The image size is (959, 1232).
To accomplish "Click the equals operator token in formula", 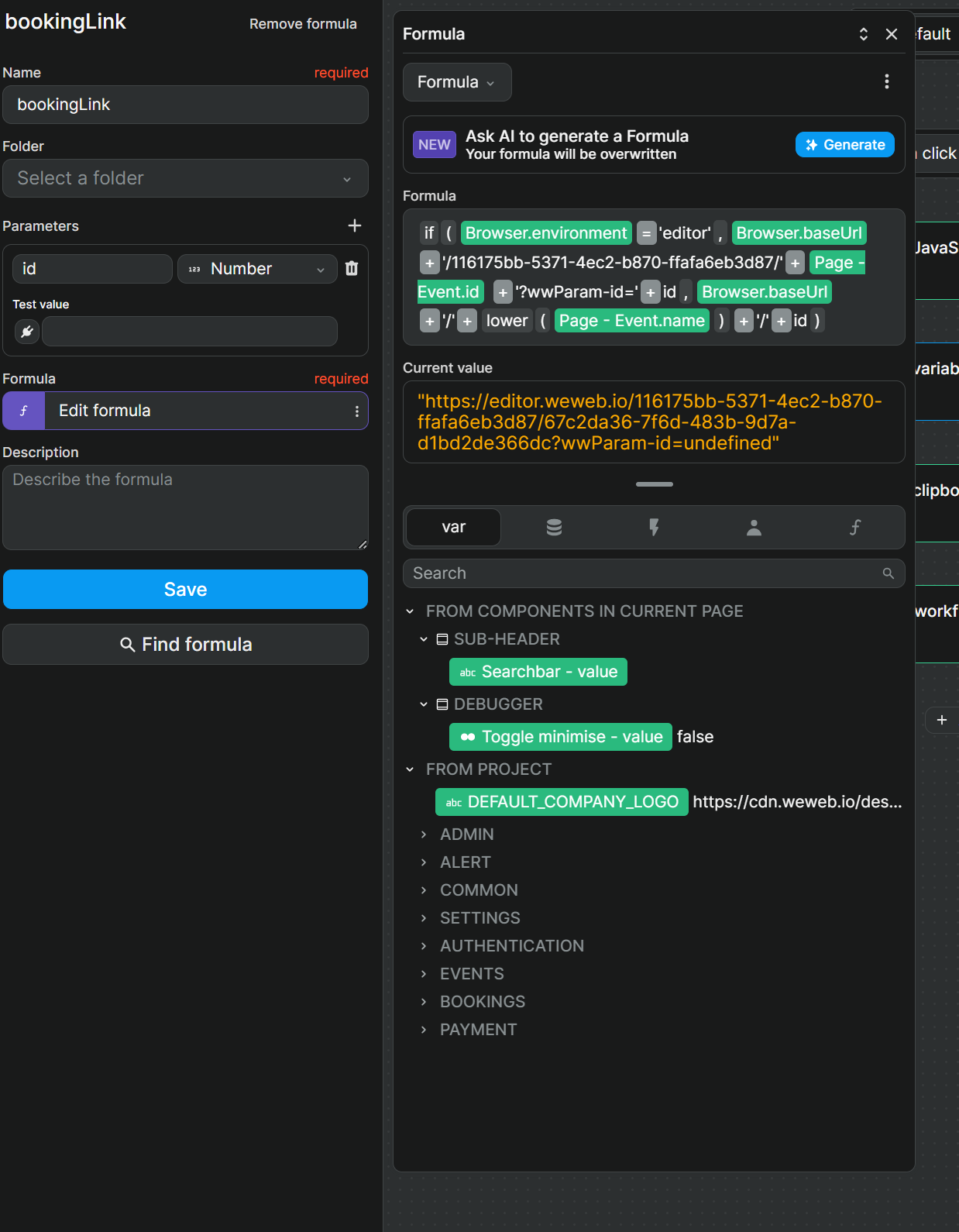I will pos(646,233).
